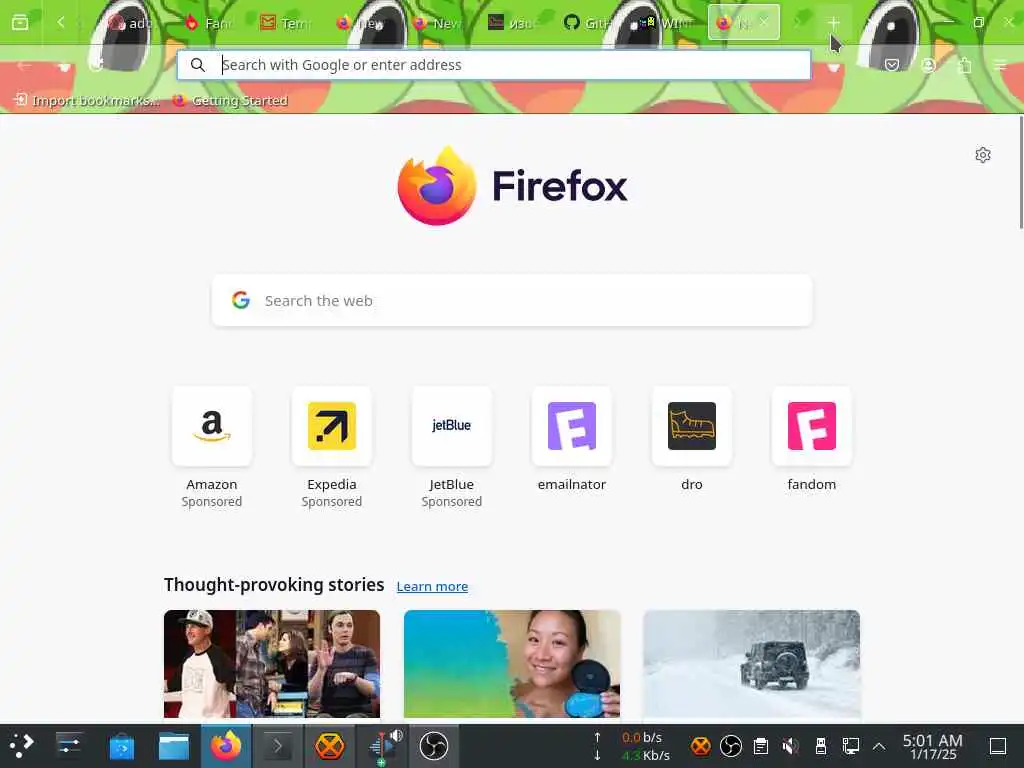Screen dimensions: 1024x768
Task: Focus the 'Search with Google or enter address' bar
Action: (x=494, y=65)
